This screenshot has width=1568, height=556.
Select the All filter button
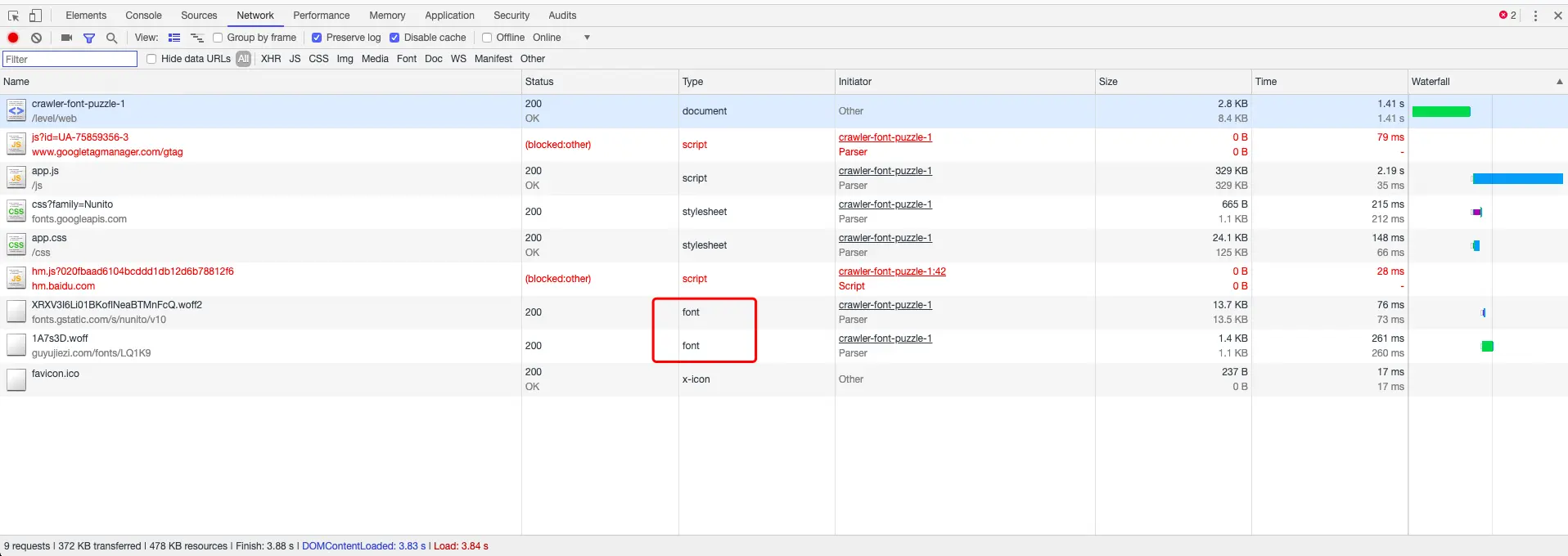pos(244,59)
